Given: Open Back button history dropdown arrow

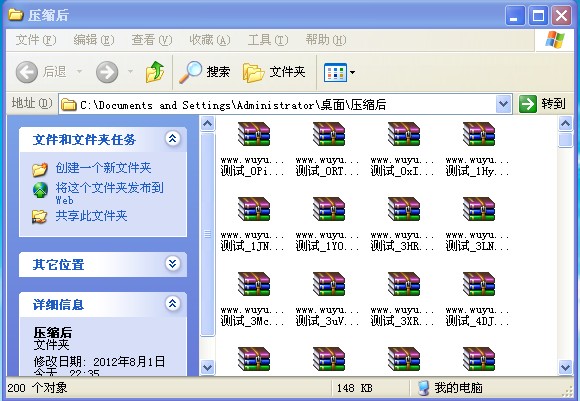Looking at the screenshot, I should coord(80,71).
